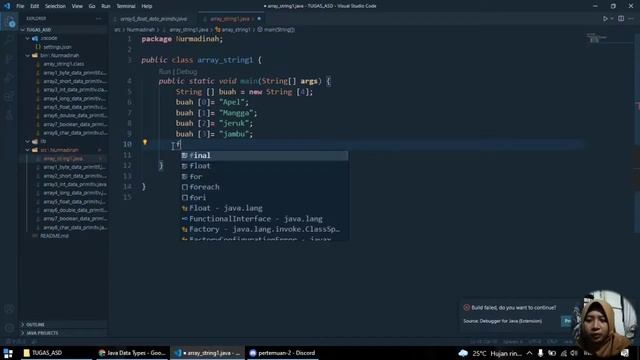Open the Explorer view in activity bar
This screenshot has width=640, height=360.
click(9, 22)
